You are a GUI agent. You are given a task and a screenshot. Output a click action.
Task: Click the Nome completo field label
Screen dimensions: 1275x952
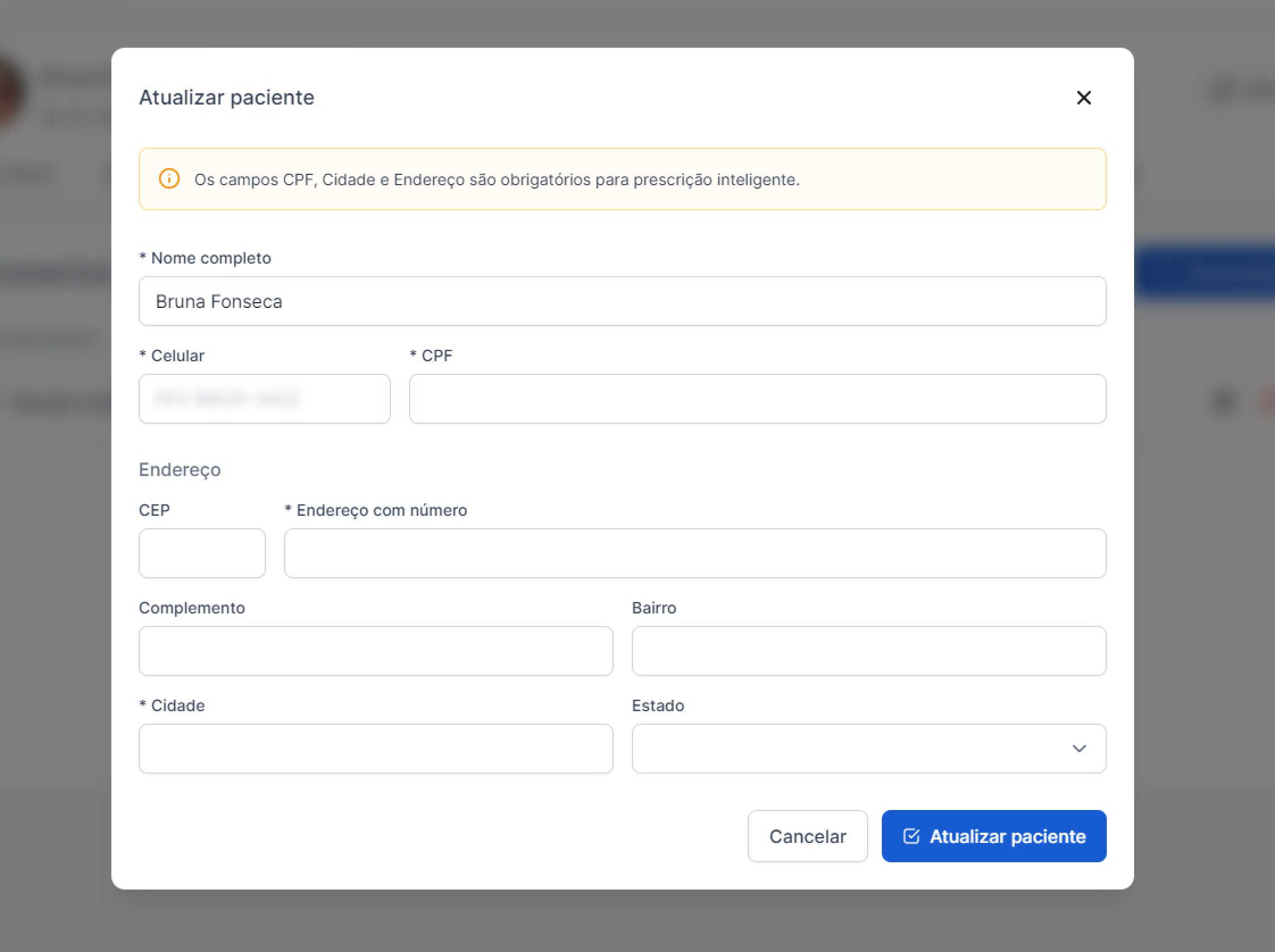click(x=210, y=258)
